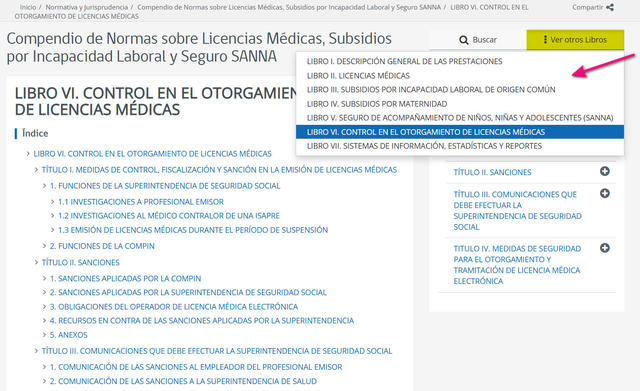
Task: Open Normativa y Jurisprudencia breadcrumb link
Action: point(87,7)
